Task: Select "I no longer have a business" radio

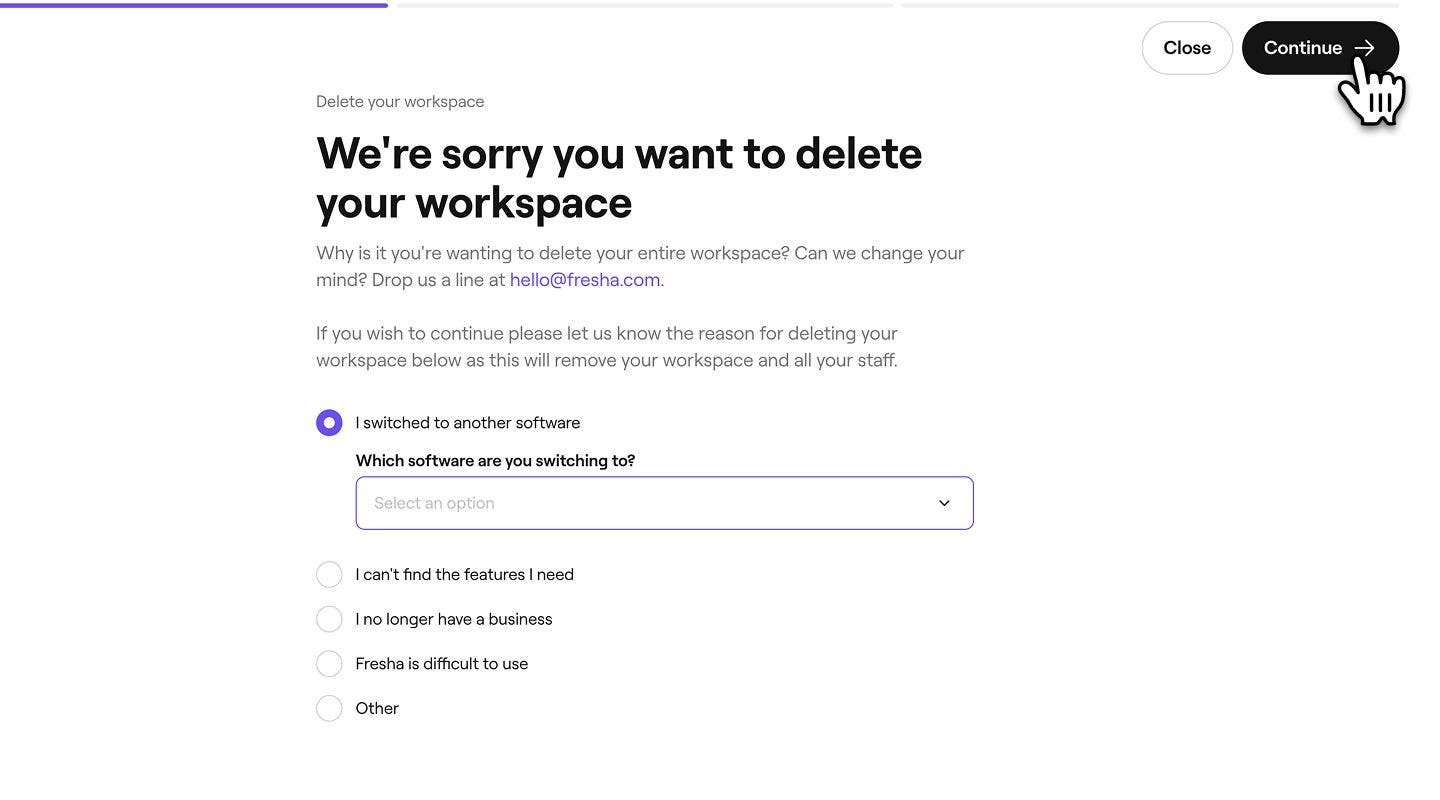Action: (x=329, y=619)
